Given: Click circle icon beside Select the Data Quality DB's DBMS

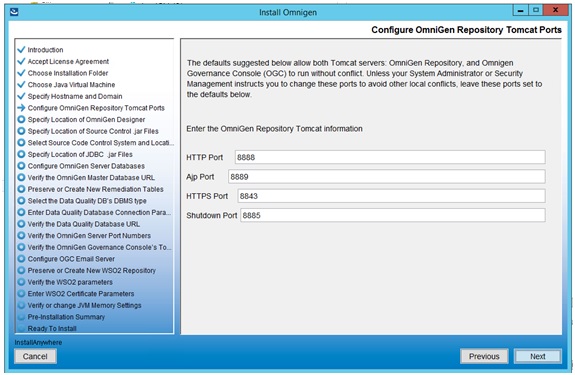Looking at the screenshot, I should [x=21, y=201].
